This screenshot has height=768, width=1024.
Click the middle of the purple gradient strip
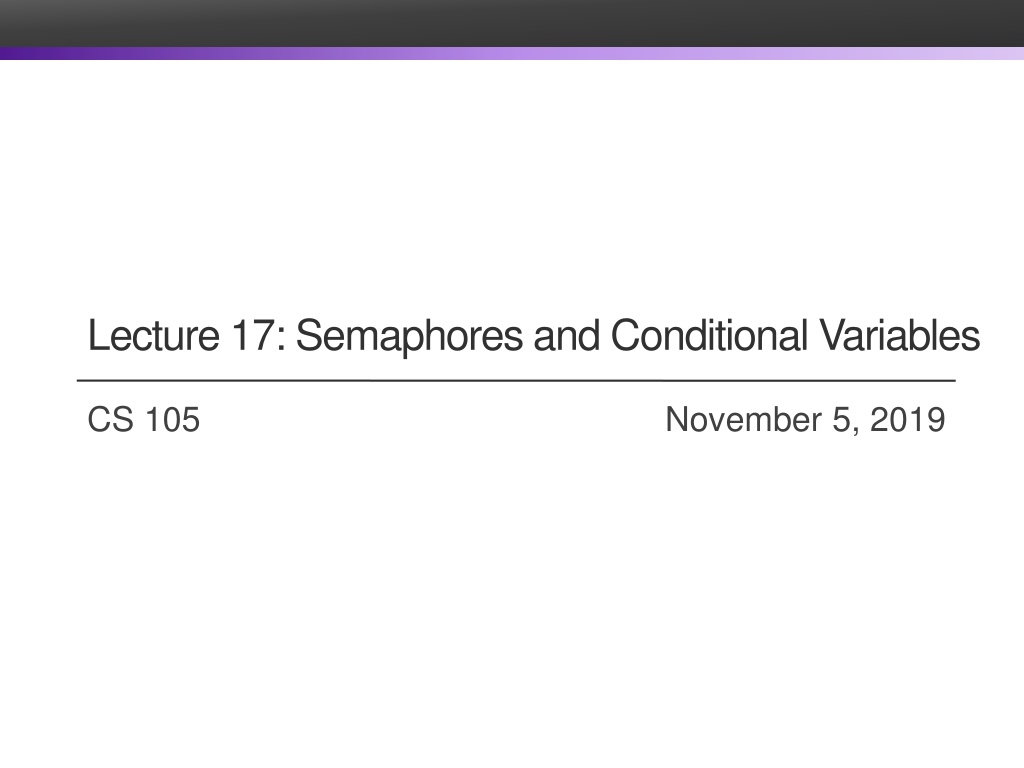click(512, 53)
